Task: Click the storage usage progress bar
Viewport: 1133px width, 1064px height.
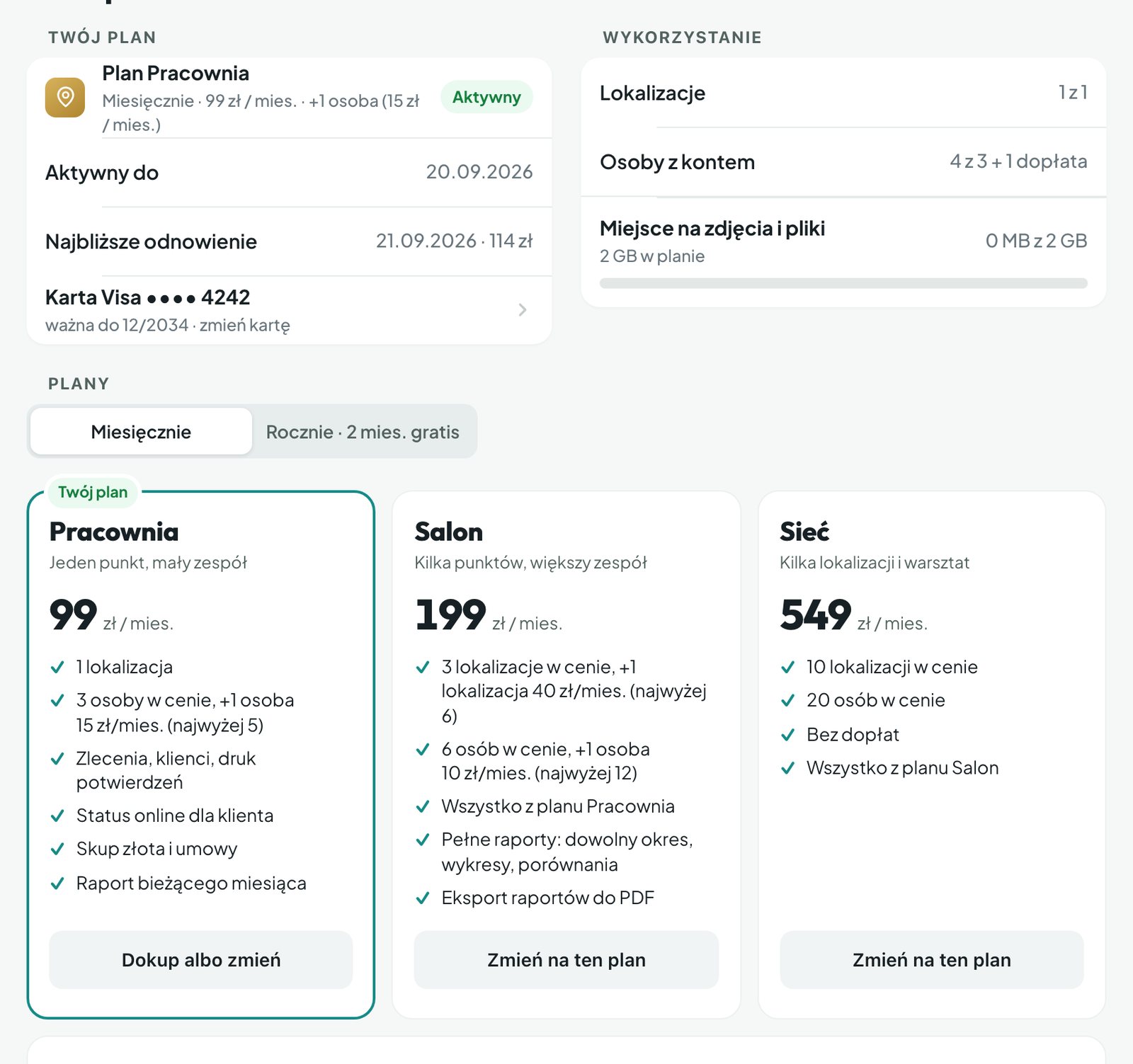Action: [843, 283]
